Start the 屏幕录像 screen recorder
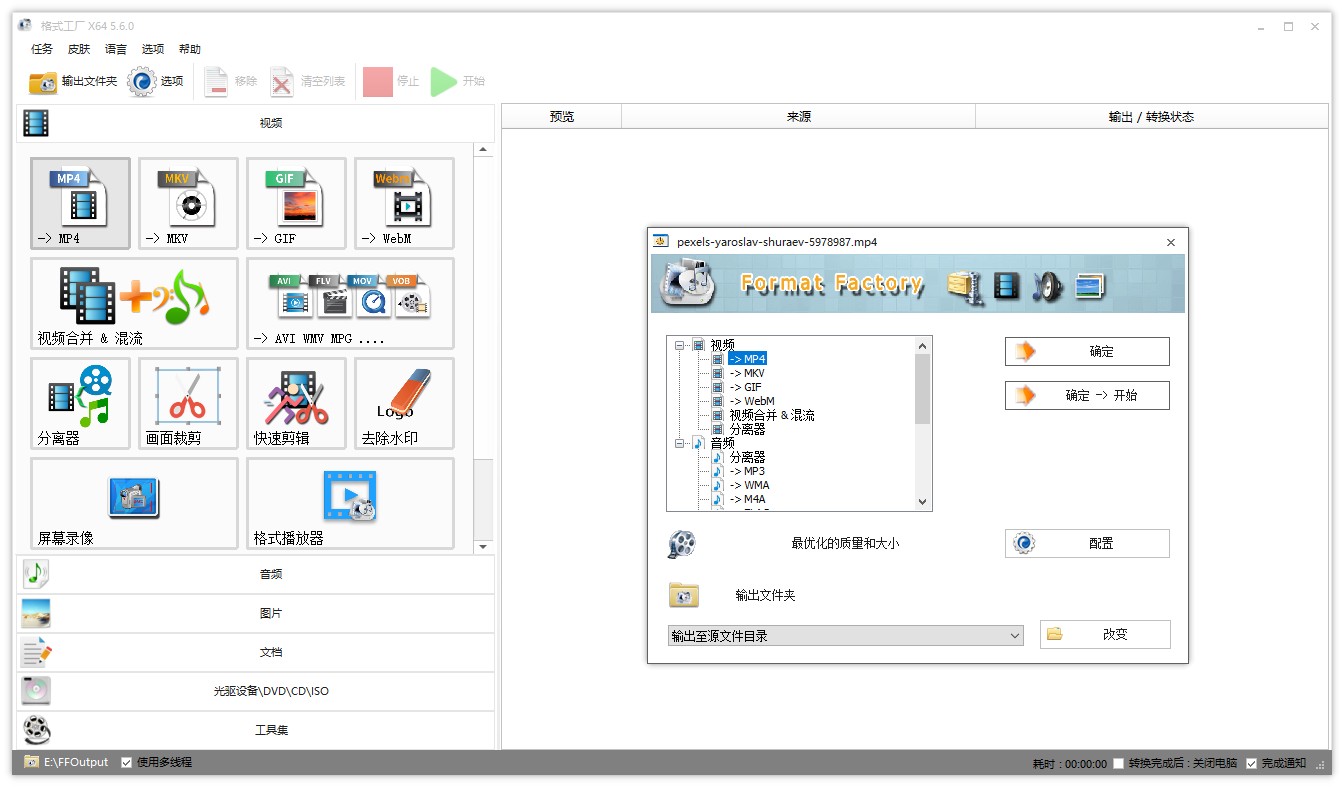The image size is (1344, 787). pos(134,503)
